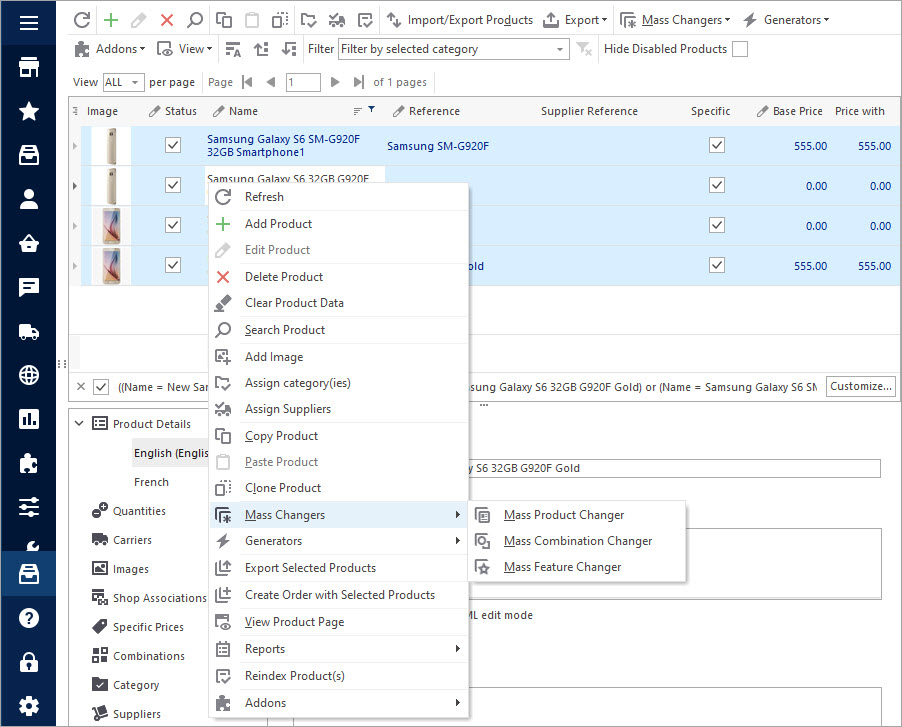Open the star favorites icon in the sidebar
Image resolution: width=902 pixels, height=727 pixels.
29,111
